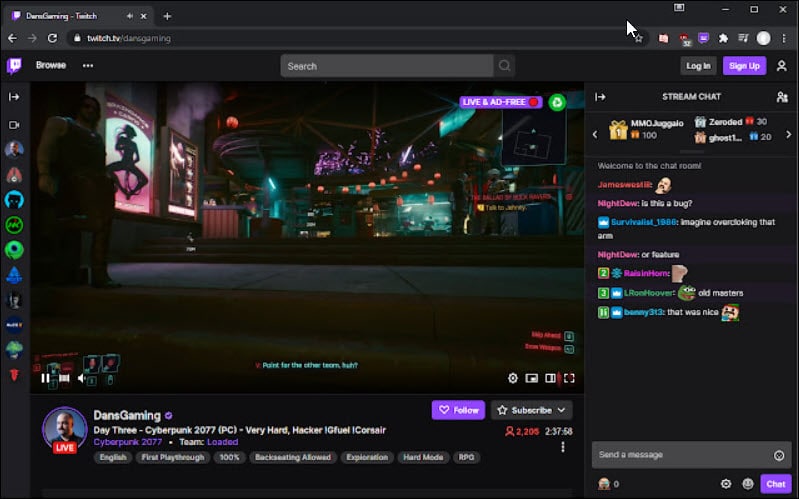Open the channel more options vertical dots
Screen dimensions: 799x499
pyautogui.click(x=563, y=447)
